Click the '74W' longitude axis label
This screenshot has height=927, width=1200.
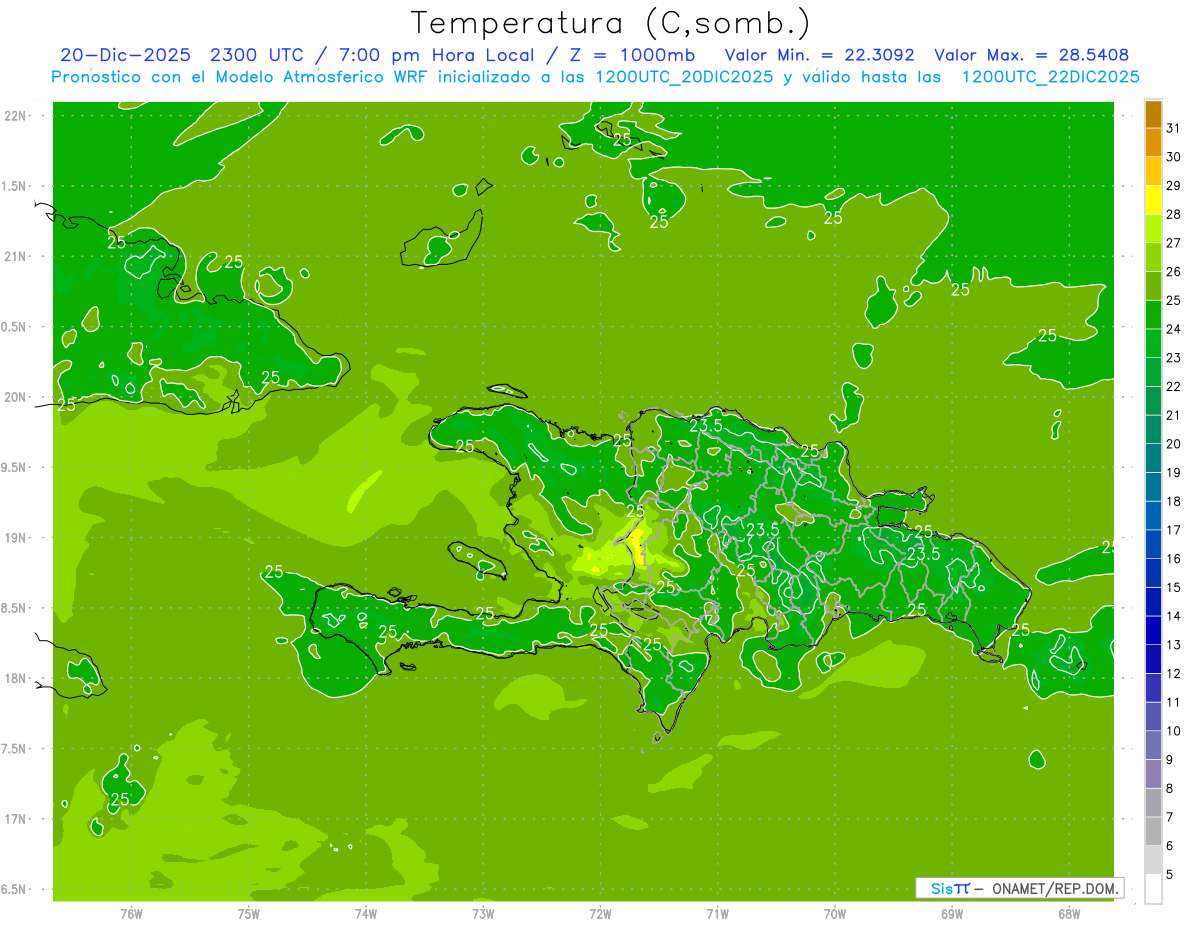[366, 913]
